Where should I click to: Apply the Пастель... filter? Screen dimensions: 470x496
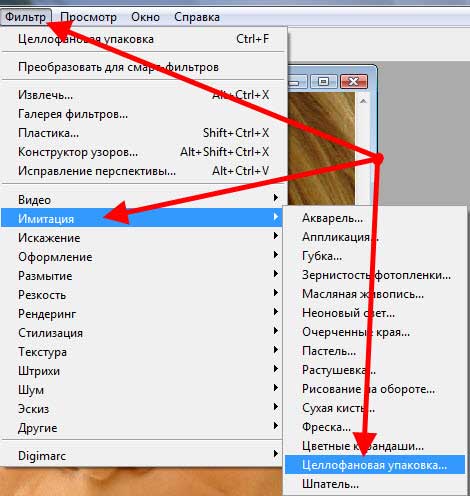[x=375, y=351]
